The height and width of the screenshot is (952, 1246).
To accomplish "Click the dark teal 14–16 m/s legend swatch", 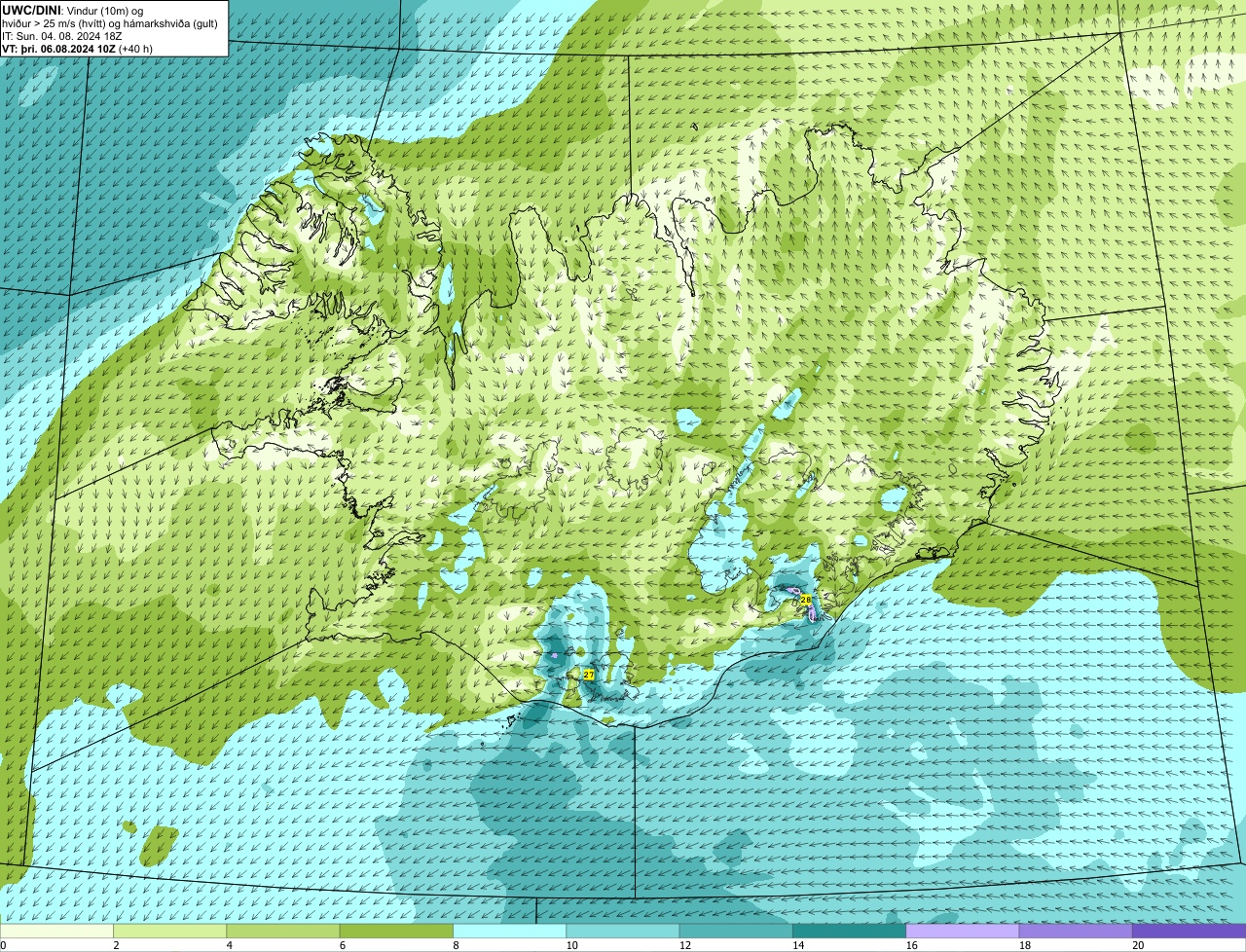I will coord(849,932).
